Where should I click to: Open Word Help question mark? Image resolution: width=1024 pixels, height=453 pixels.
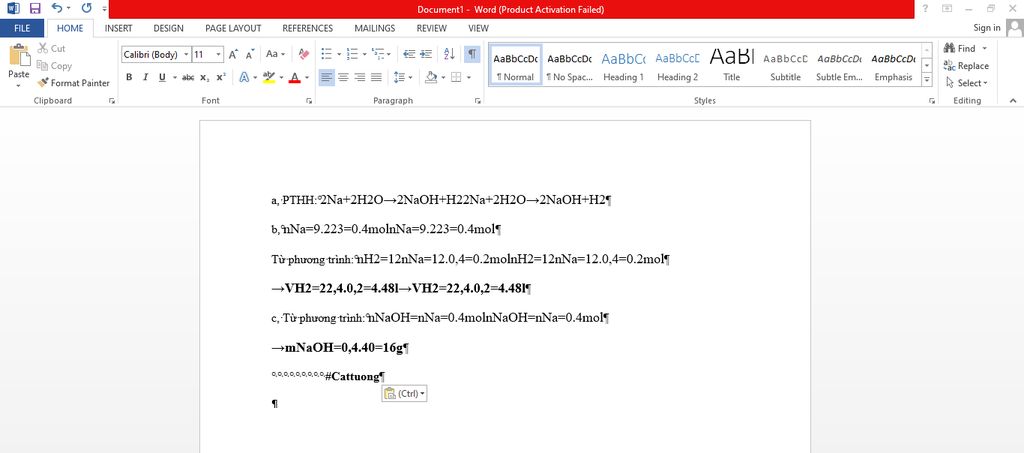pos(925,8)
